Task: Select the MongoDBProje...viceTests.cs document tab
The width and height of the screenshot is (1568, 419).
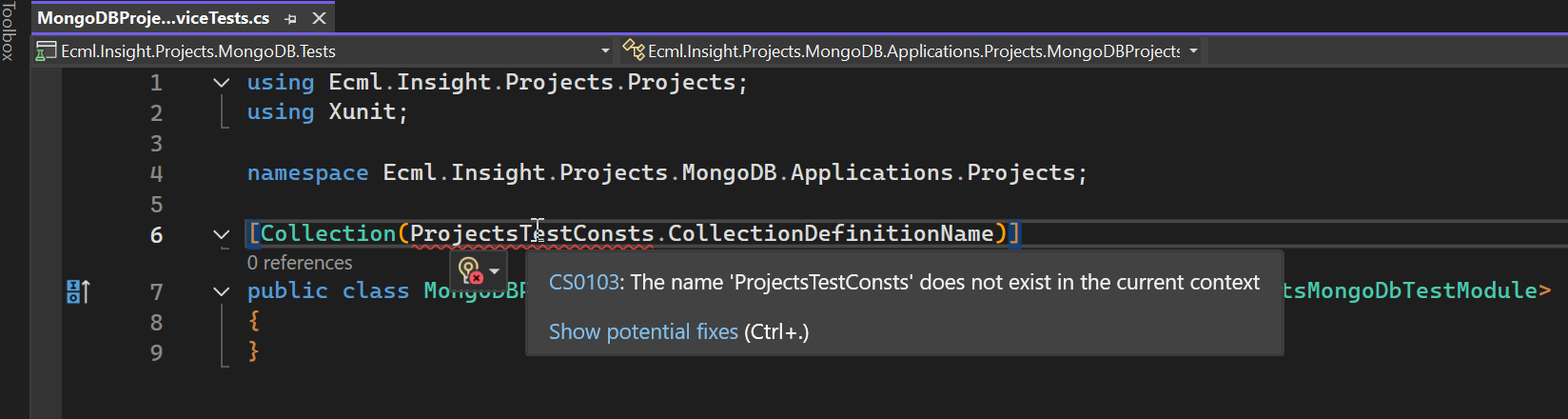Action: point(153,18)
